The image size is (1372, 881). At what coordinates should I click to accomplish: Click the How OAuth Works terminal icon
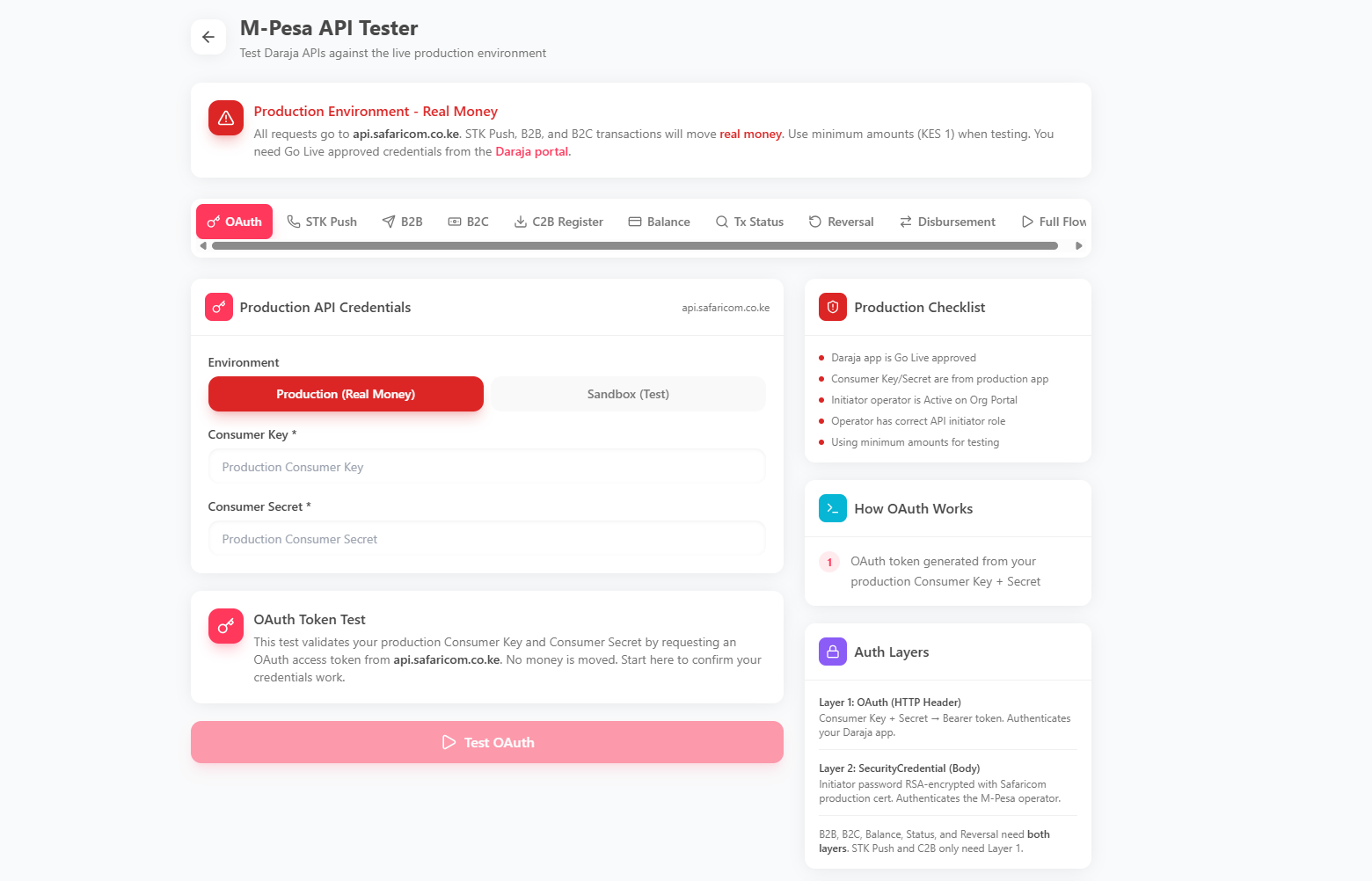[x=833, y=508]
